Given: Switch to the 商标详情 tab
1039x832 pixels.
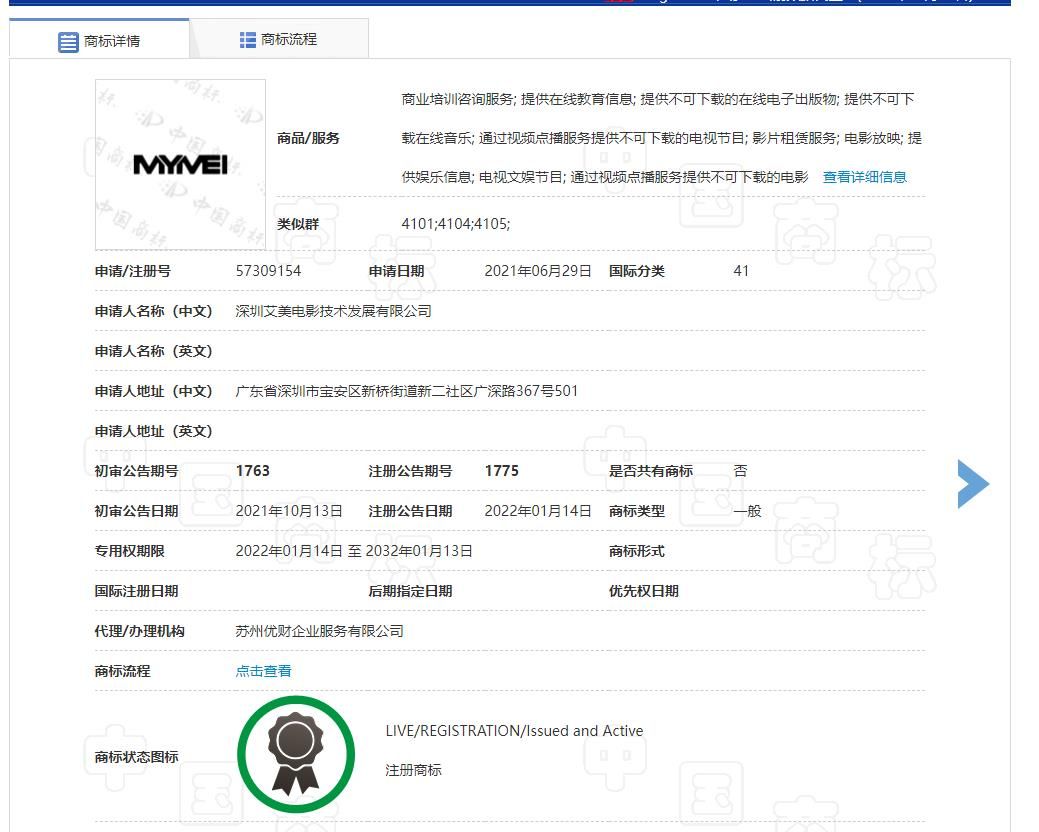Looking at the screenshot, I should pyautogui.click(x=110, y=42).
